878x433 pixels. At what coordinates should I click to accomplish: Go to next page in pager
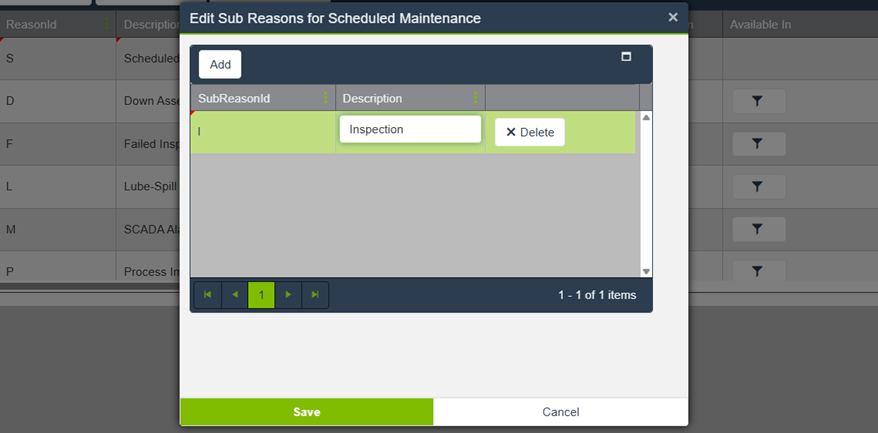tap(288, 295)
